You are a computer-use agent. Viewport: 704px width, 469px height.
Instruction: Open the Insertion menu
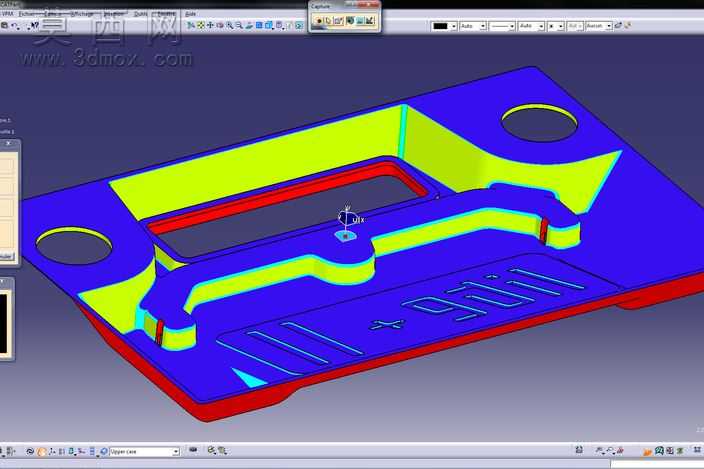point(114,14)
